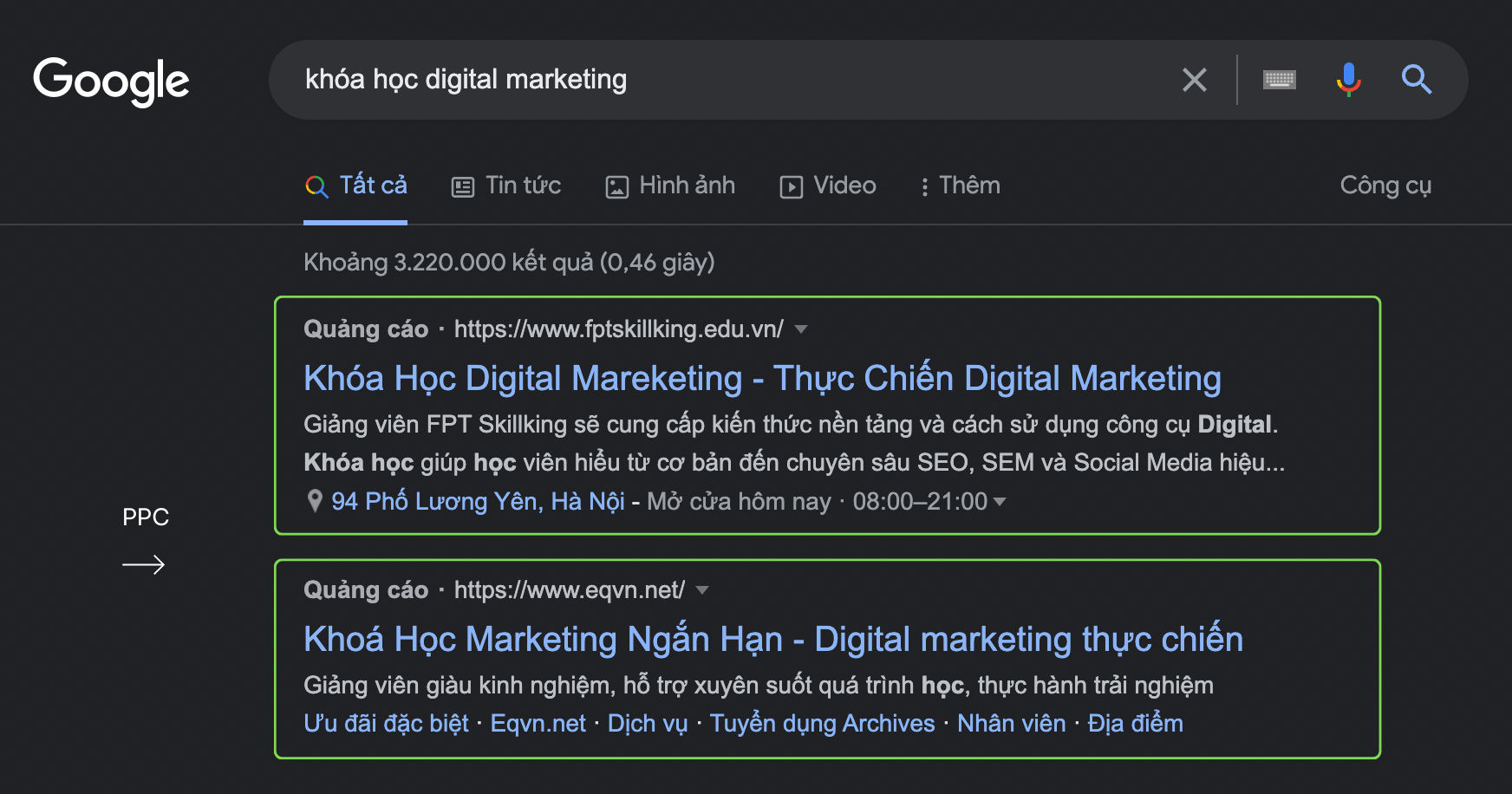Open the 'Nhân viên' sitelink
The image size is (1512, 794).
coord(1012,724)
